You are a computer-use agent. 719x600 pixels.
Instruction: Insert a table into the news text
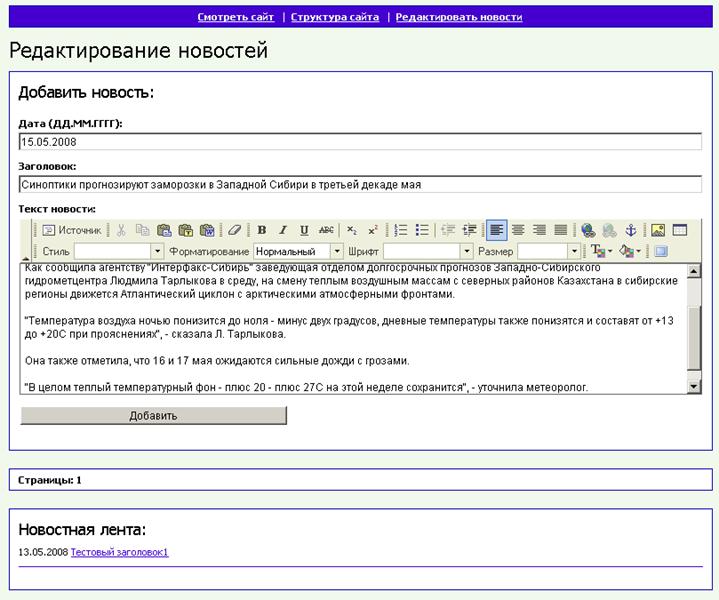[x=680, y=230]
